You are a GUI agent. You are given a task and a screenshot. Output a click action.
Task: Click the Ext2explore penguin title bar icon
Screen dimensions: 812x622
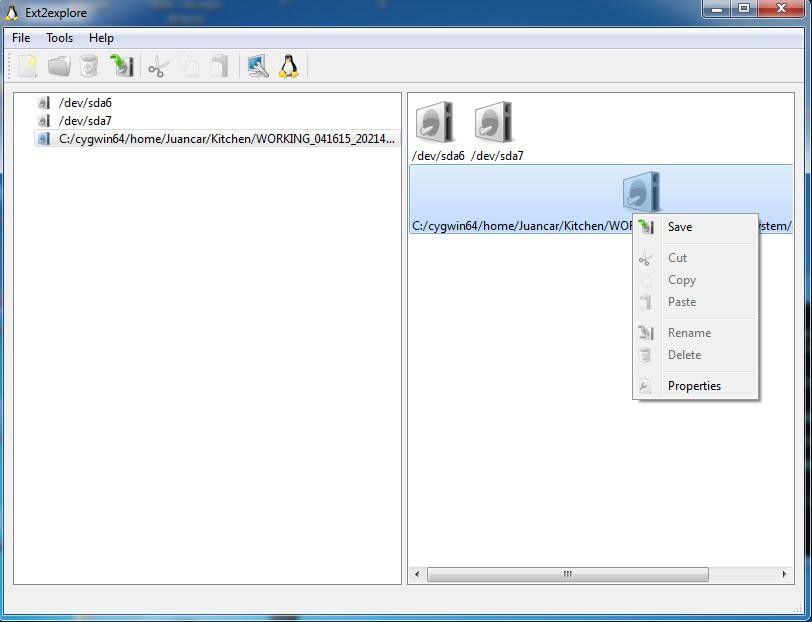[11, 12]
